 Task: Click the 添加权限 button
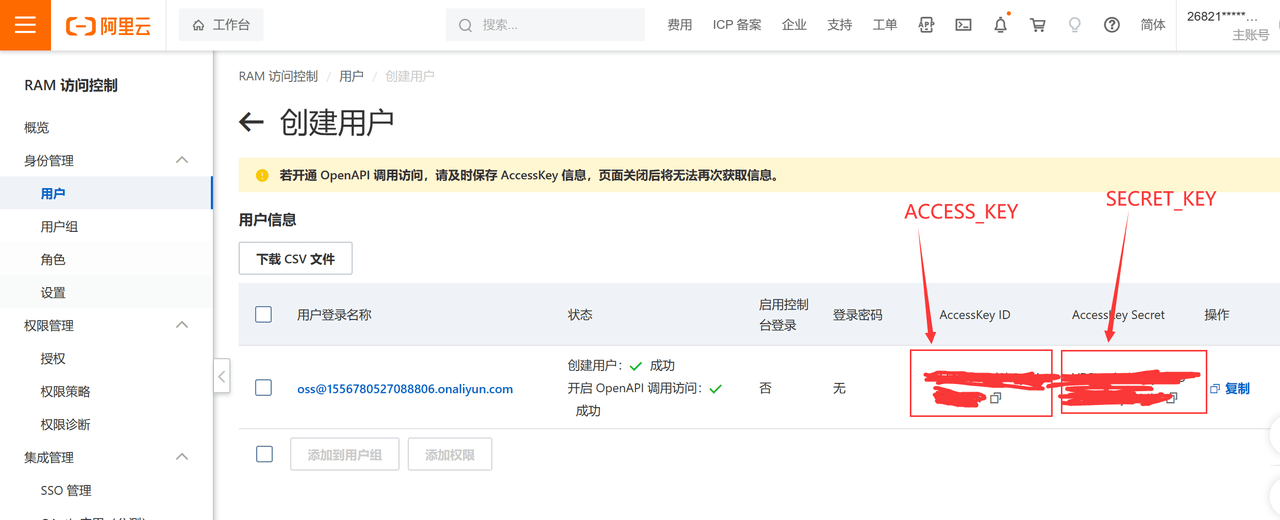coord(450,454)
